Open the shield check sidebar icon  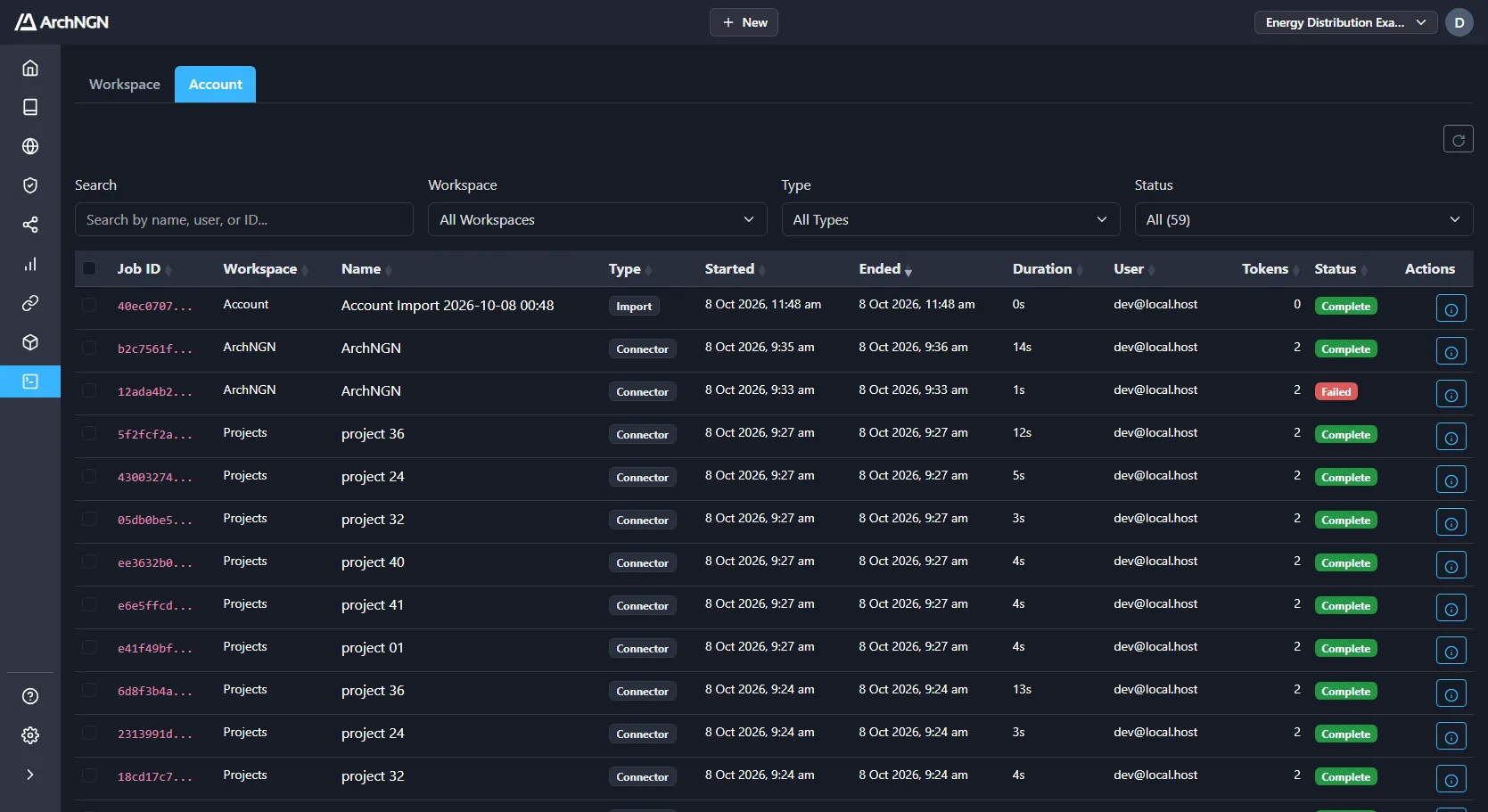(x=30, y=185)
